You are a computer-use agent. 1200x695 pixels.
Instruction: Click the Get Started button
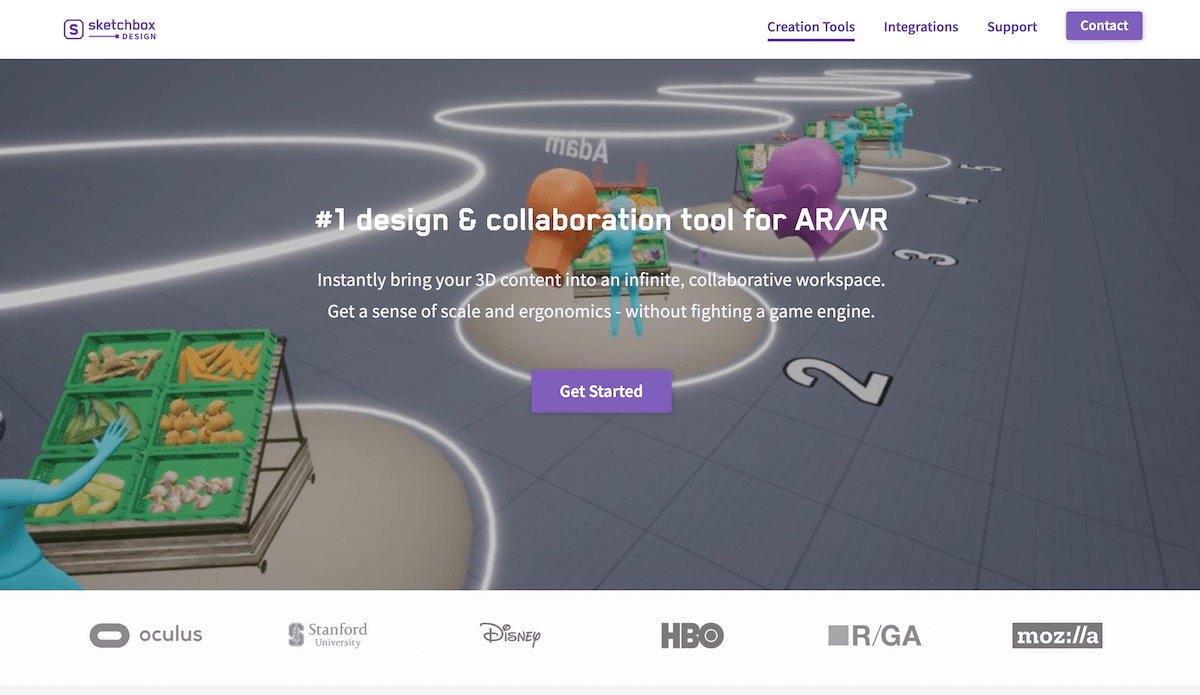[x=601, y=391]
